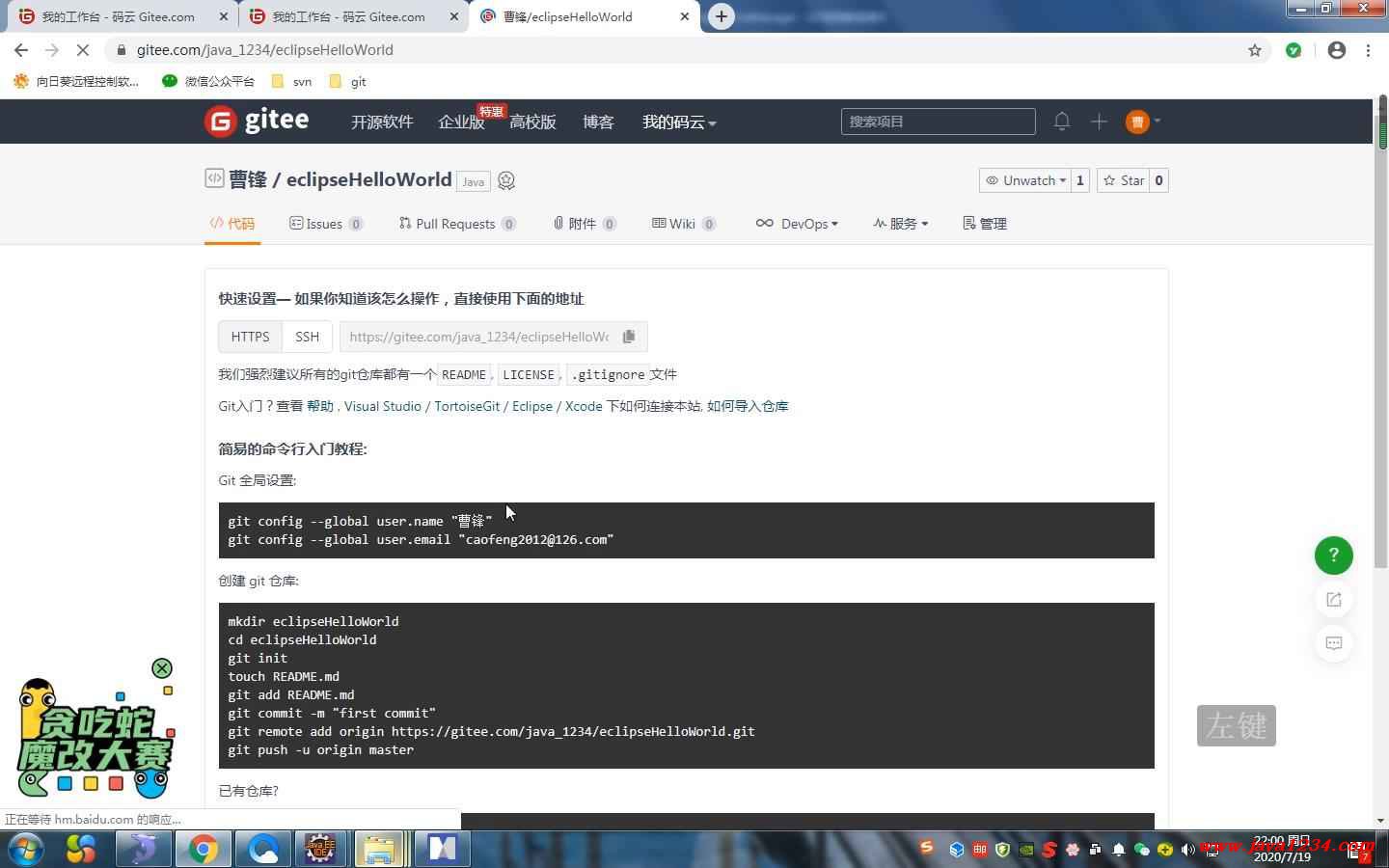The width and height of the screenshot is (1389, 868).
Task: Open the Issues tab
Action: [x=326, y=224]
